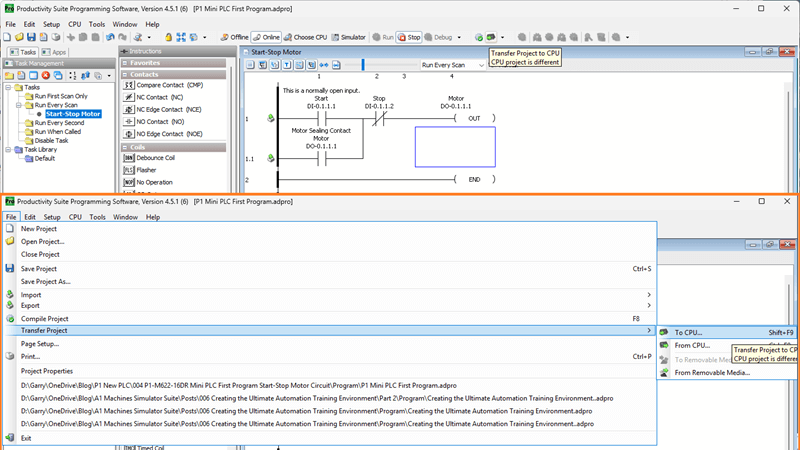Switch to Offline mode in the toolbar
This screenshot has height=450, width=800.
tap(235, 37)
